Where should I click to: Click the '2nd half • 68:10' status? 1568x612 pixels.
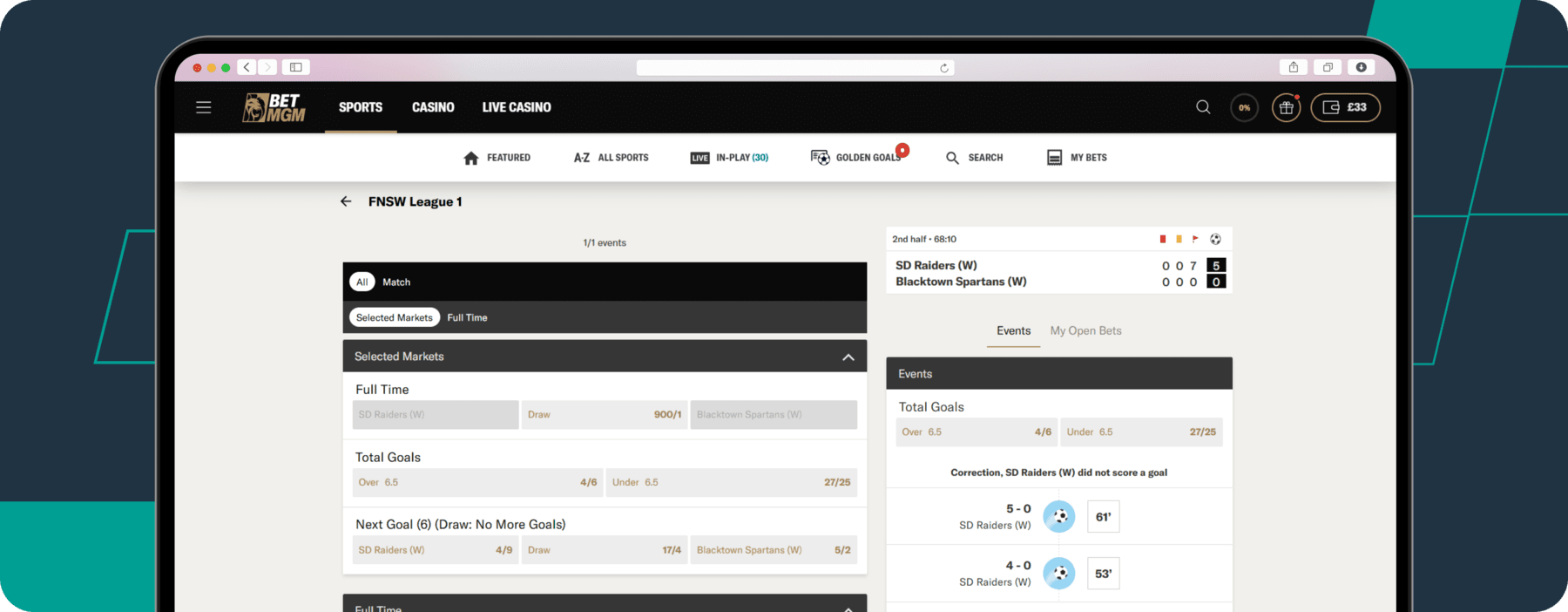pyautogui.click(x=924, y=239)
